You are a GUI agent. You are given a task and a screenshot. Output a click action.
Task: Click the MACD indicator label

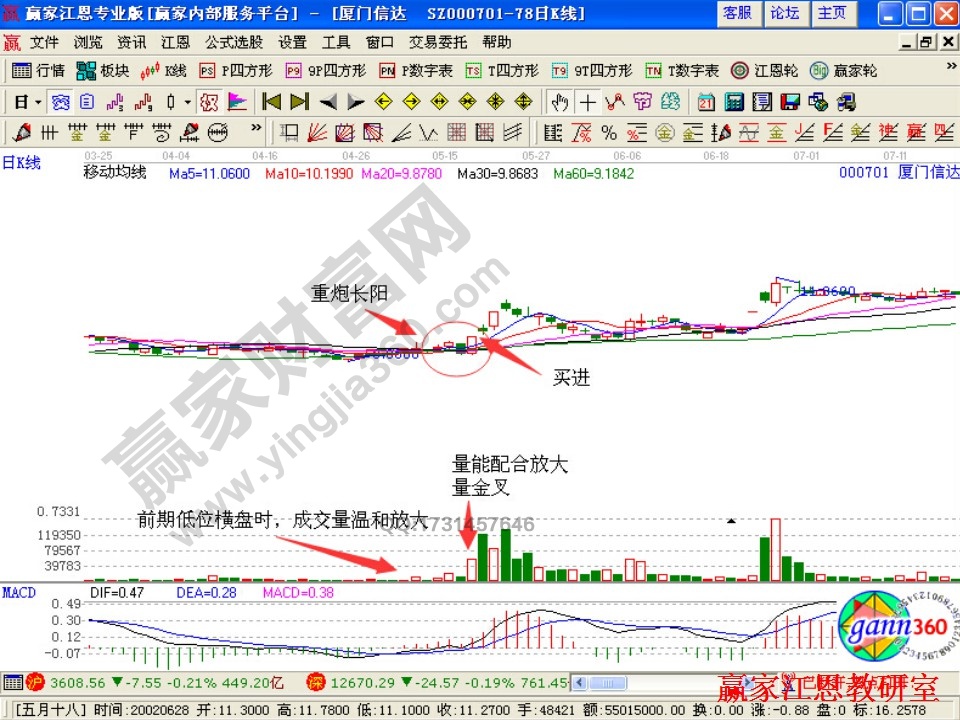point(19,593)
